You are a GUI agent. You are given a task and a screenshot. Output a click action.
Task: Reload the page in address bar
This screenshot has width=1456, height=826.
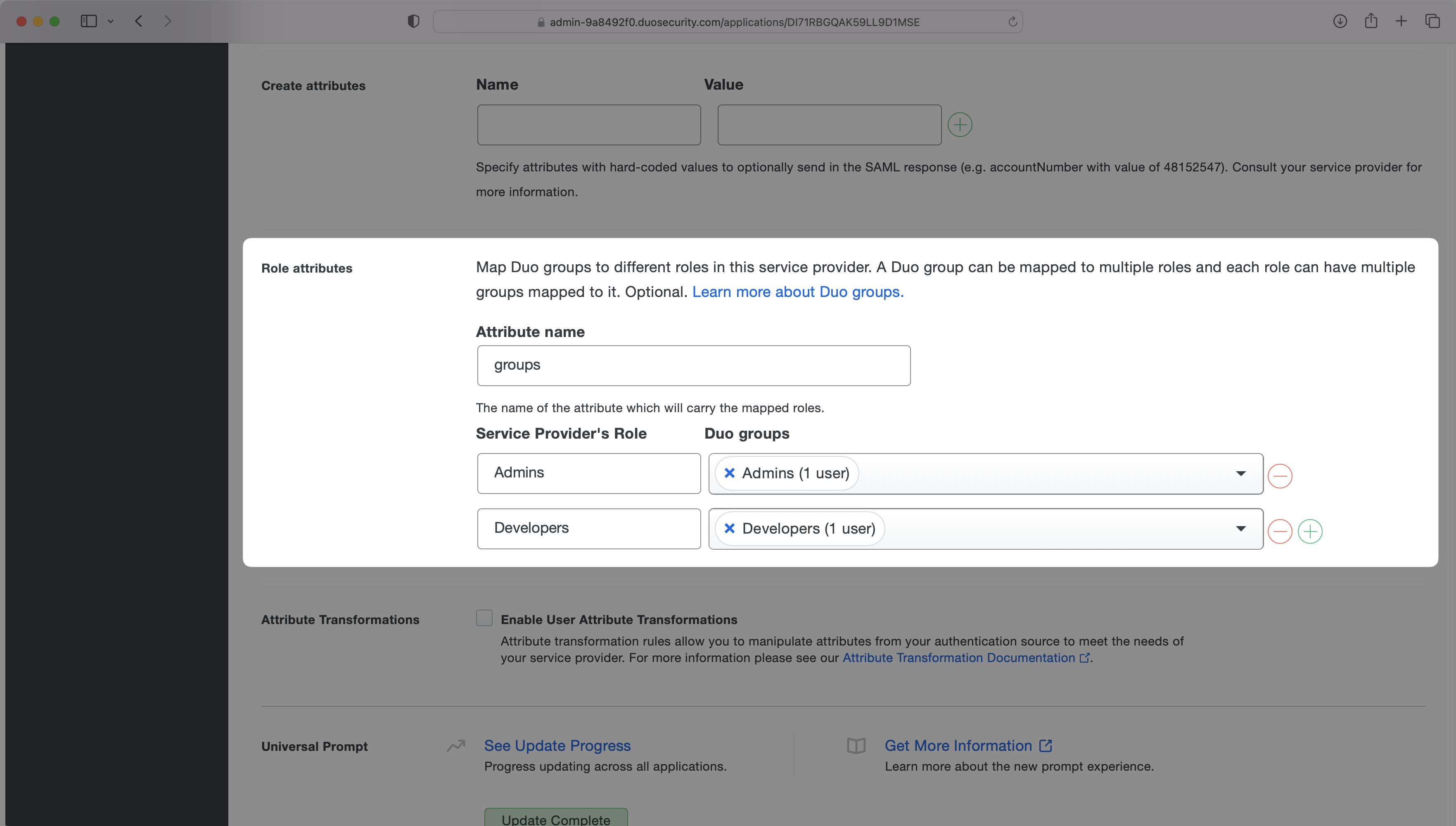click(1013, 22)
